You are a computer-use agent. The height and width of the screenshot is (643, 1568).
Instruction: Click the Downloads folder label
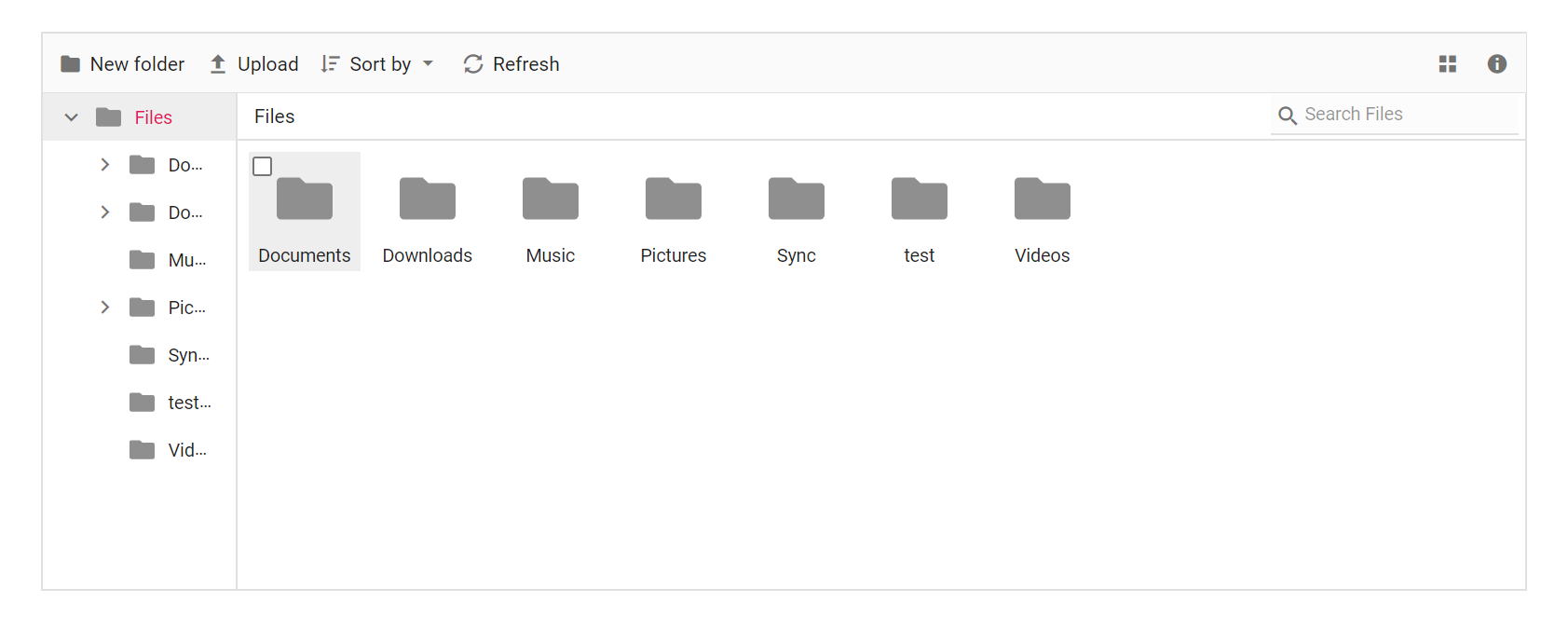click(x=428, y=255)
